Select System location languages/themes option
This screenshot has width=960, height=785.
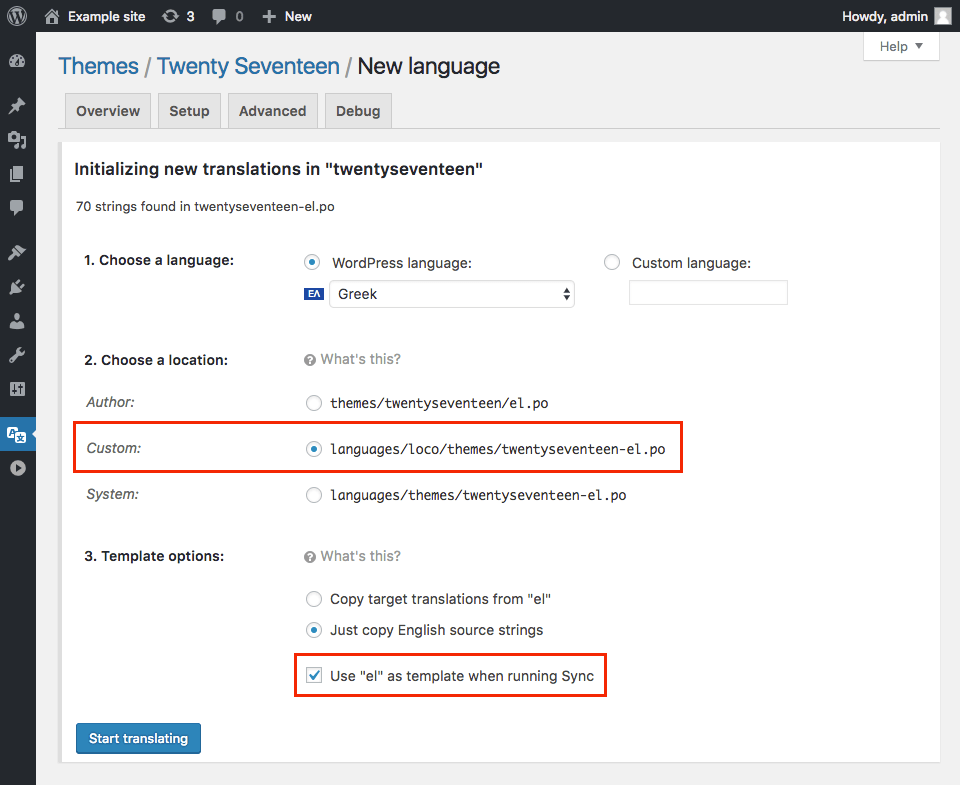314,494
